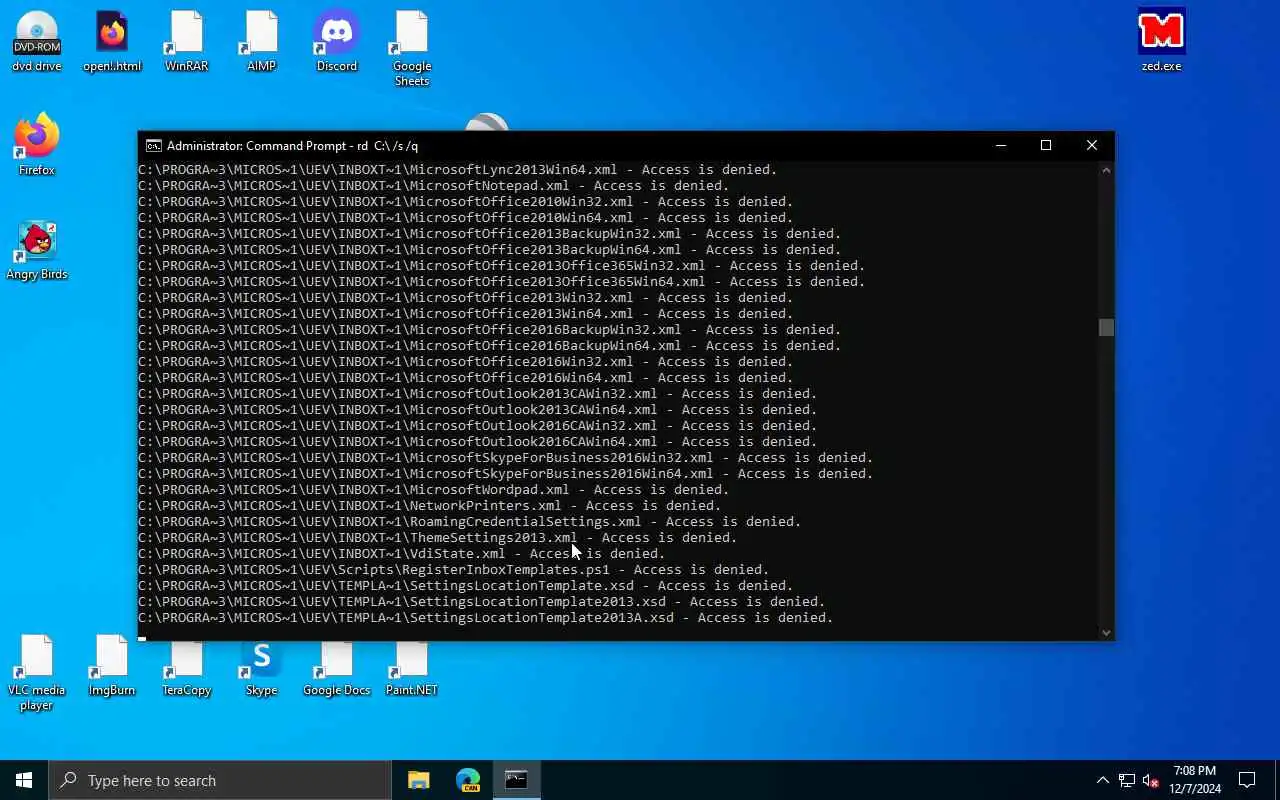The width and height of the screenshot is (1280, 800).
Task: Click the SettingsLocationTemplate2013A.xsd output line
Action: pos(486,618)
